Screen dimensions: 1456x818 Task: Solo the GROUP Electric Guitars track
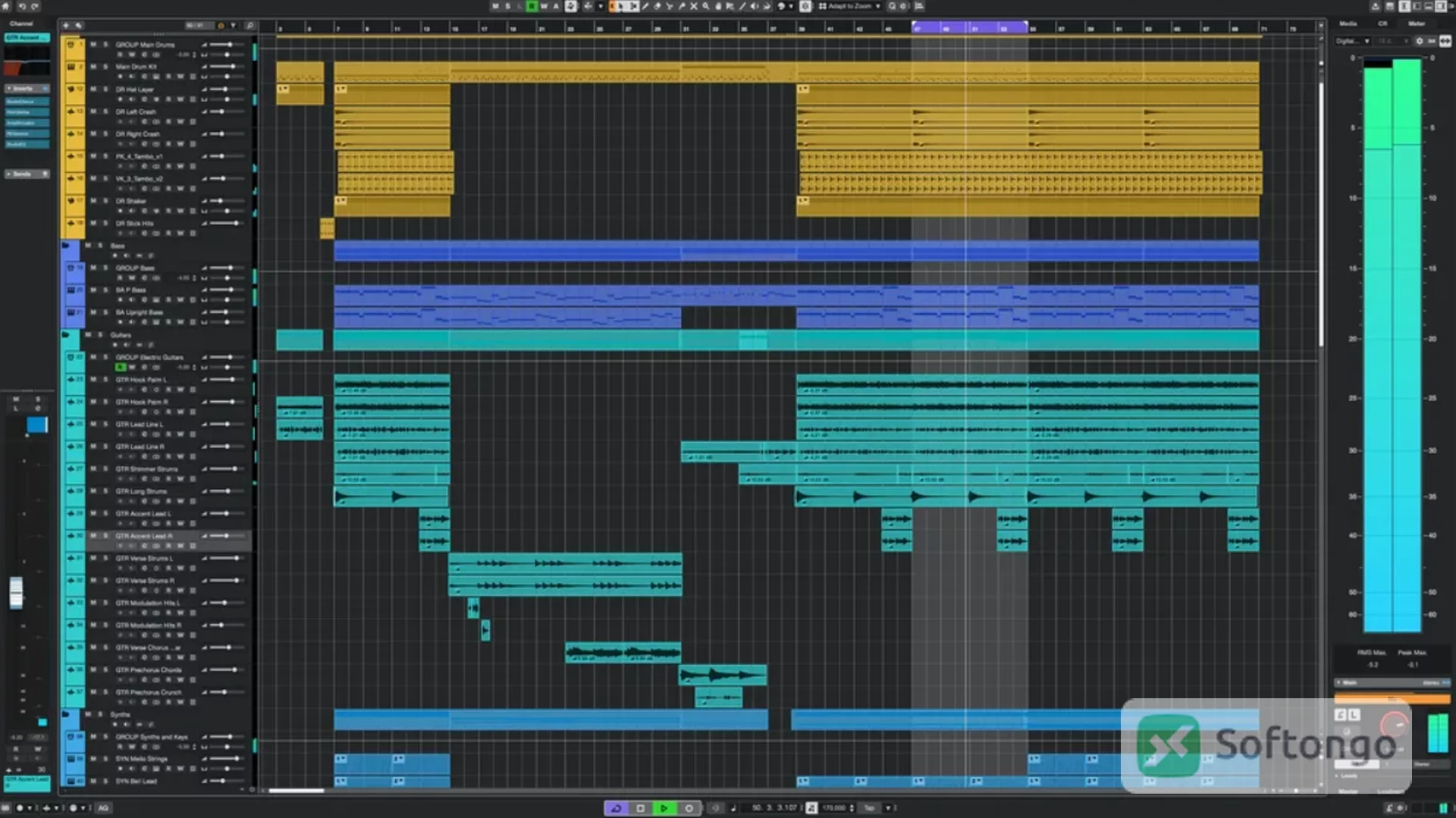click(105, 357)
